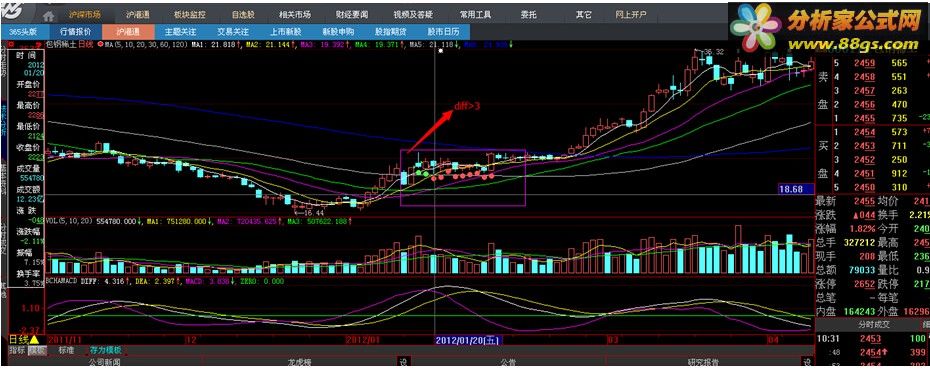This screenshot has width=930, height=369.
Task: Click the 设 settings icon next to 龙虎榜
Action: (x=402, y=362)
